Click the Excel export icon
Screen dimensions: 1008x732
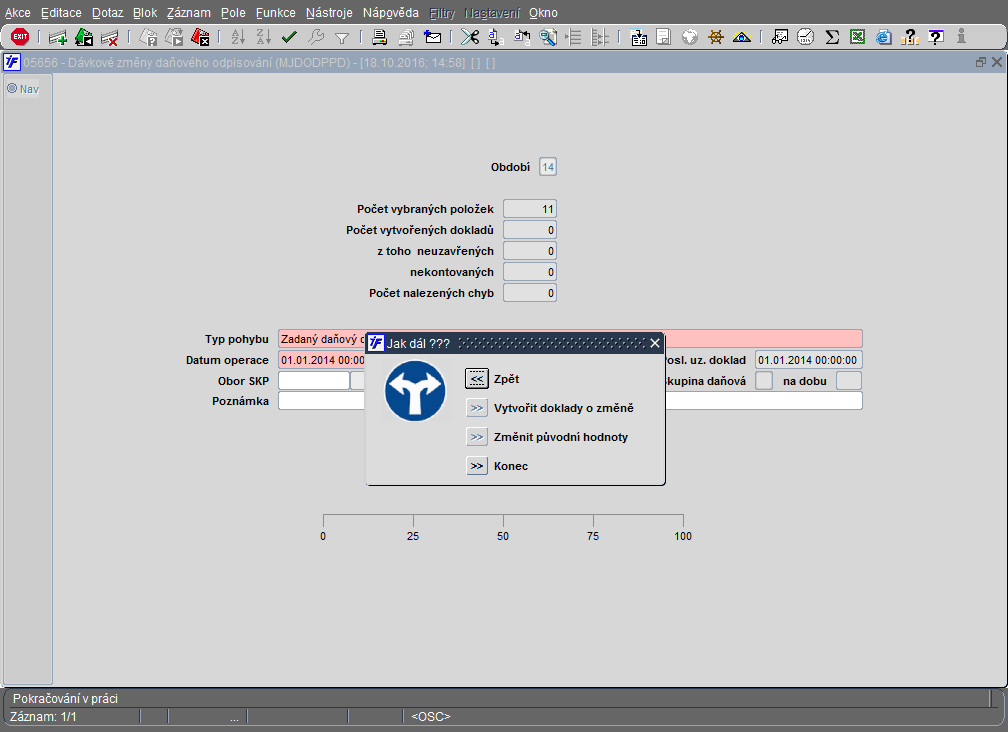tap(858, 37)
